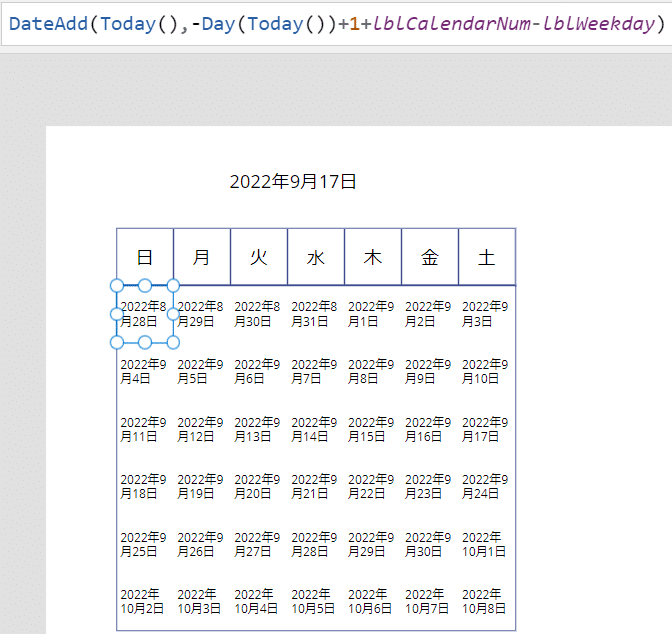672x634 pixels.
Task: Click the calendar cell 2022年9月23日
Action: 430,487
